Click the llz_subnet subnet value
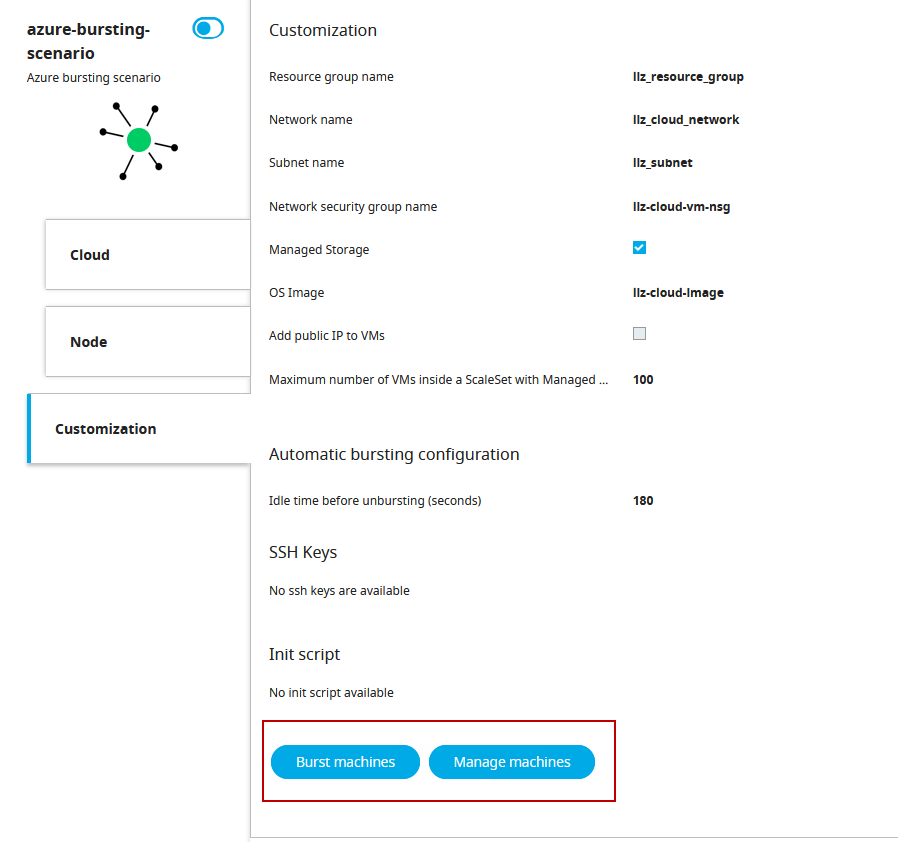 [x=663, y=163]
